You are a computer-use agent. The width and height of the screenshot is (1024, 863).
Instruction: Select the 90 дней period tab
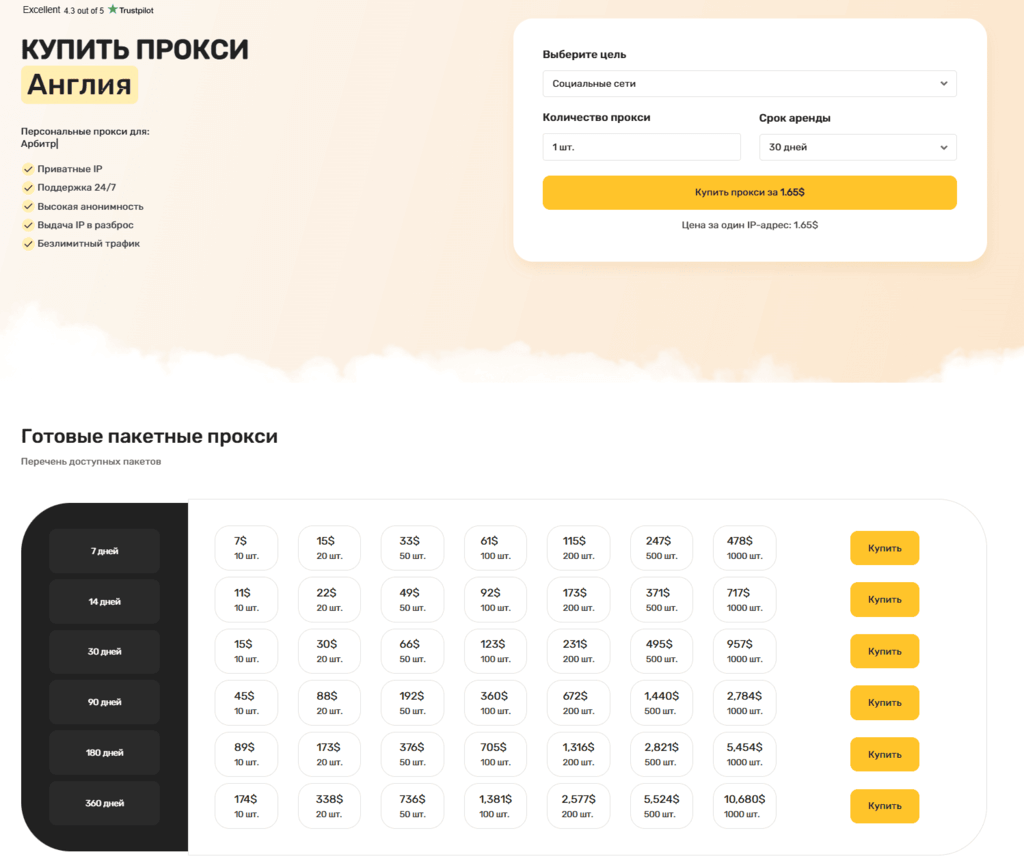(104, 702)
